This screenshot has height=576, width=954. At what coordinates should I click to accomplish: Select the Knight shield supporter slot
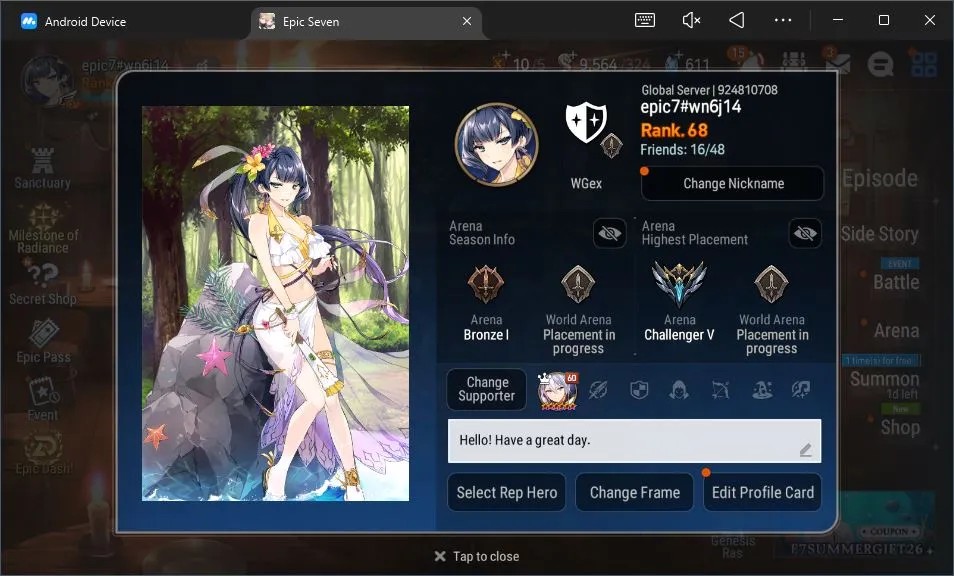[x=639, y=390]
